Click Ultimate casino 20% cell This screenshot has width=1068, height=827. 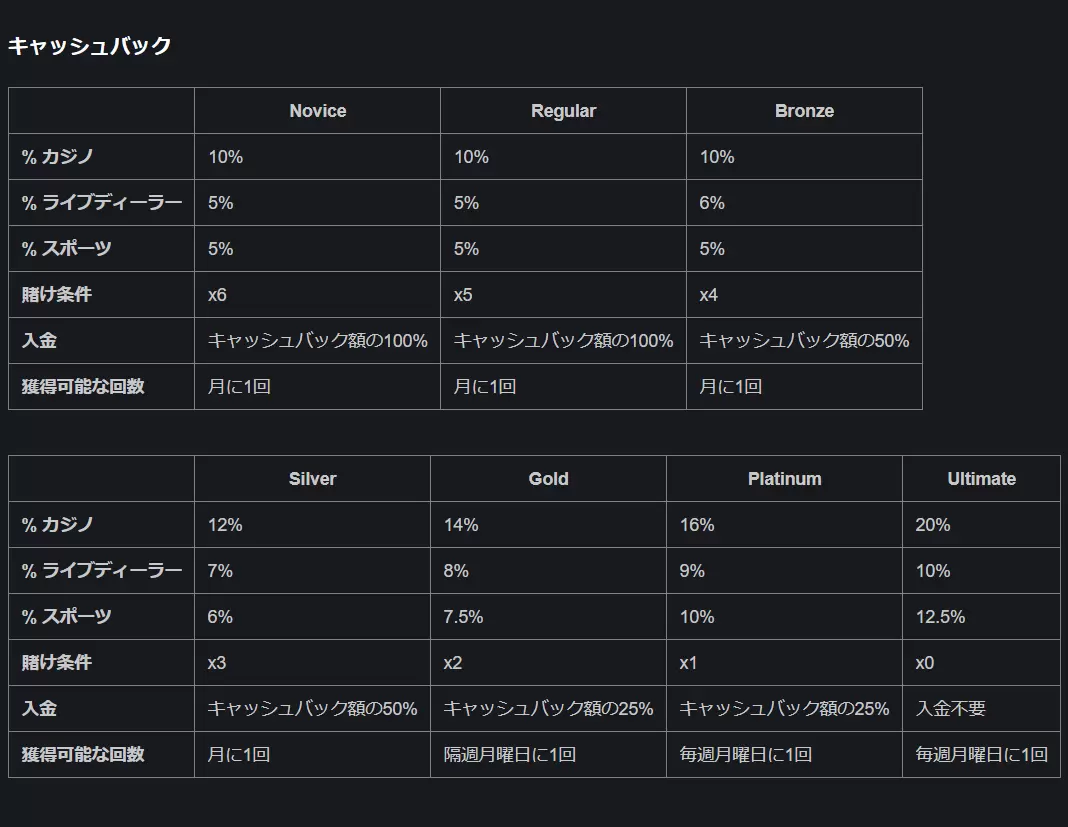(x=981, y=525)
